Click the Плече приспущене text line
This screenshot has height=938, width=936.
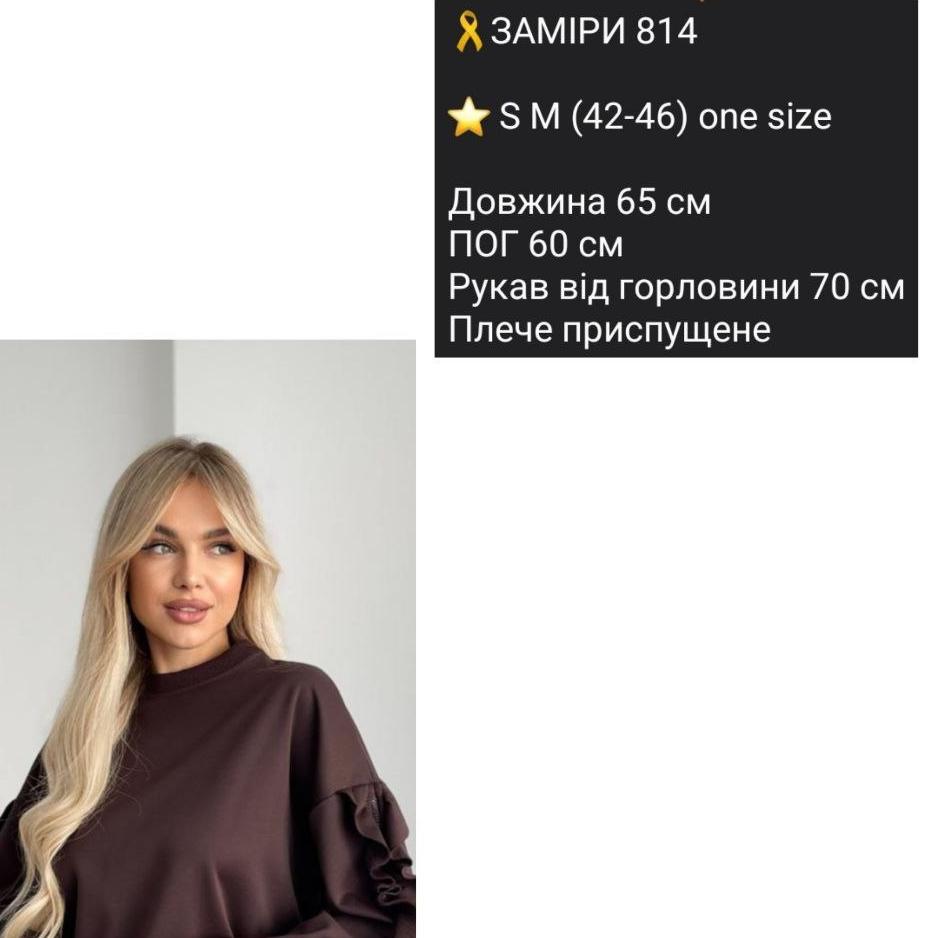[609, 330]
